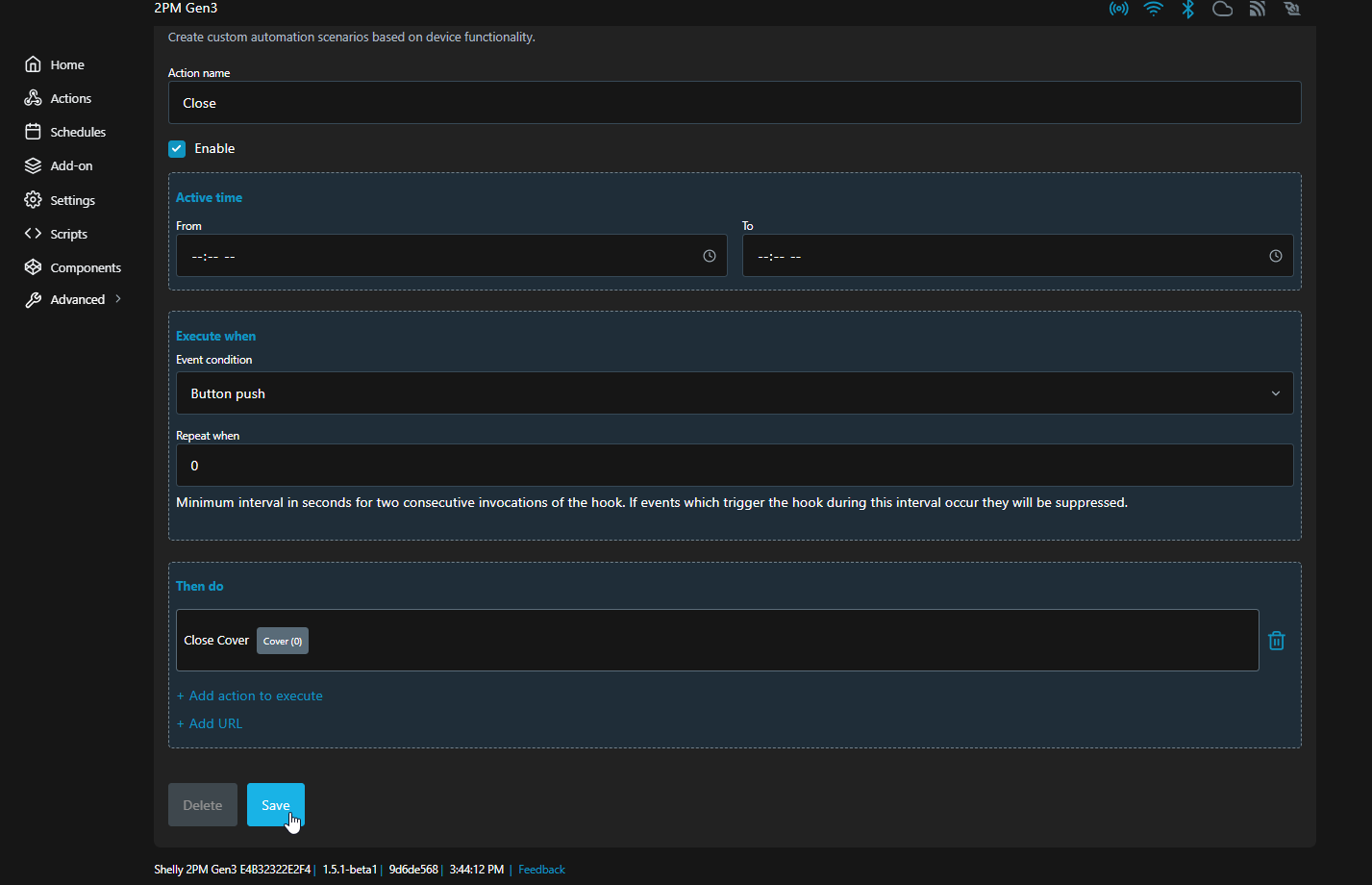The width and height of the screenshot is (1372, 885).
Task: Click the cloud connection icon
Action: tap(1222, 9)
